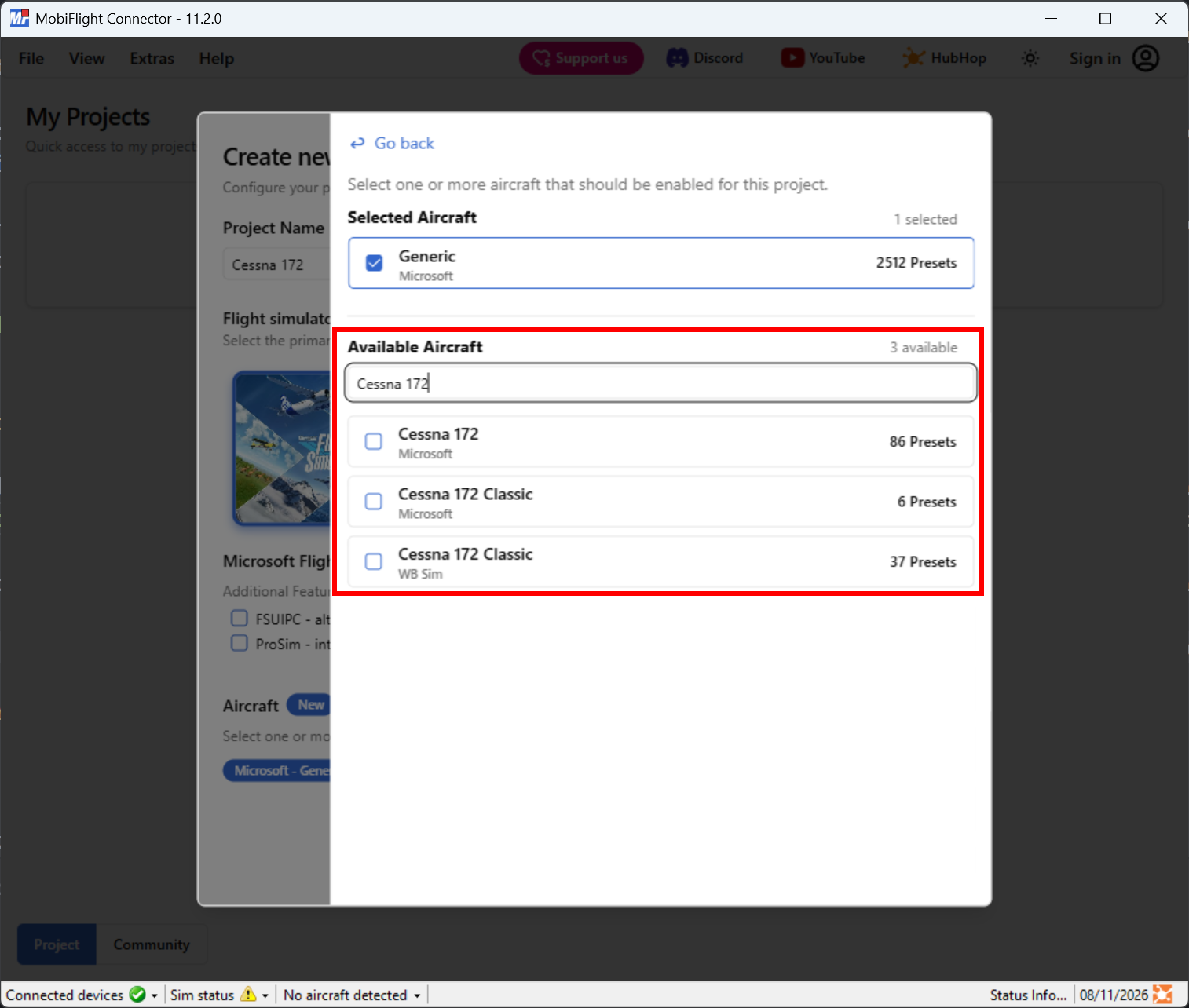Expand the Connected devices dropdown arrow

155,995
